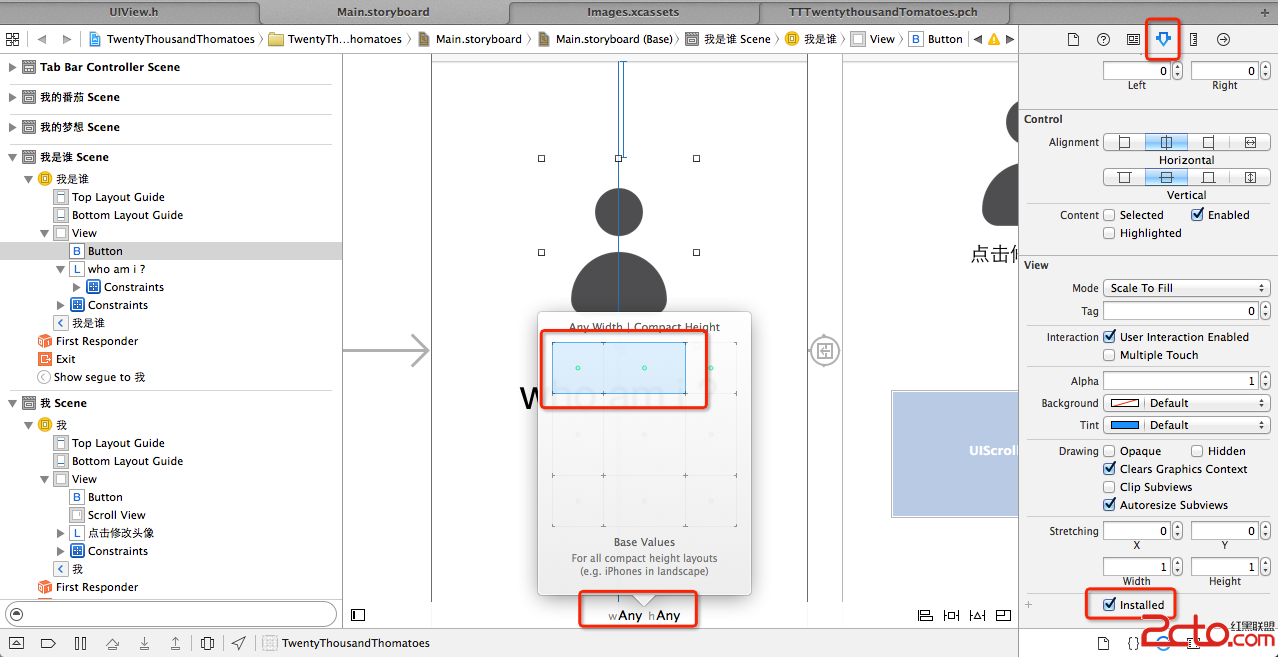
Task: Click the yellow warning issue icon
Action: 993,39
